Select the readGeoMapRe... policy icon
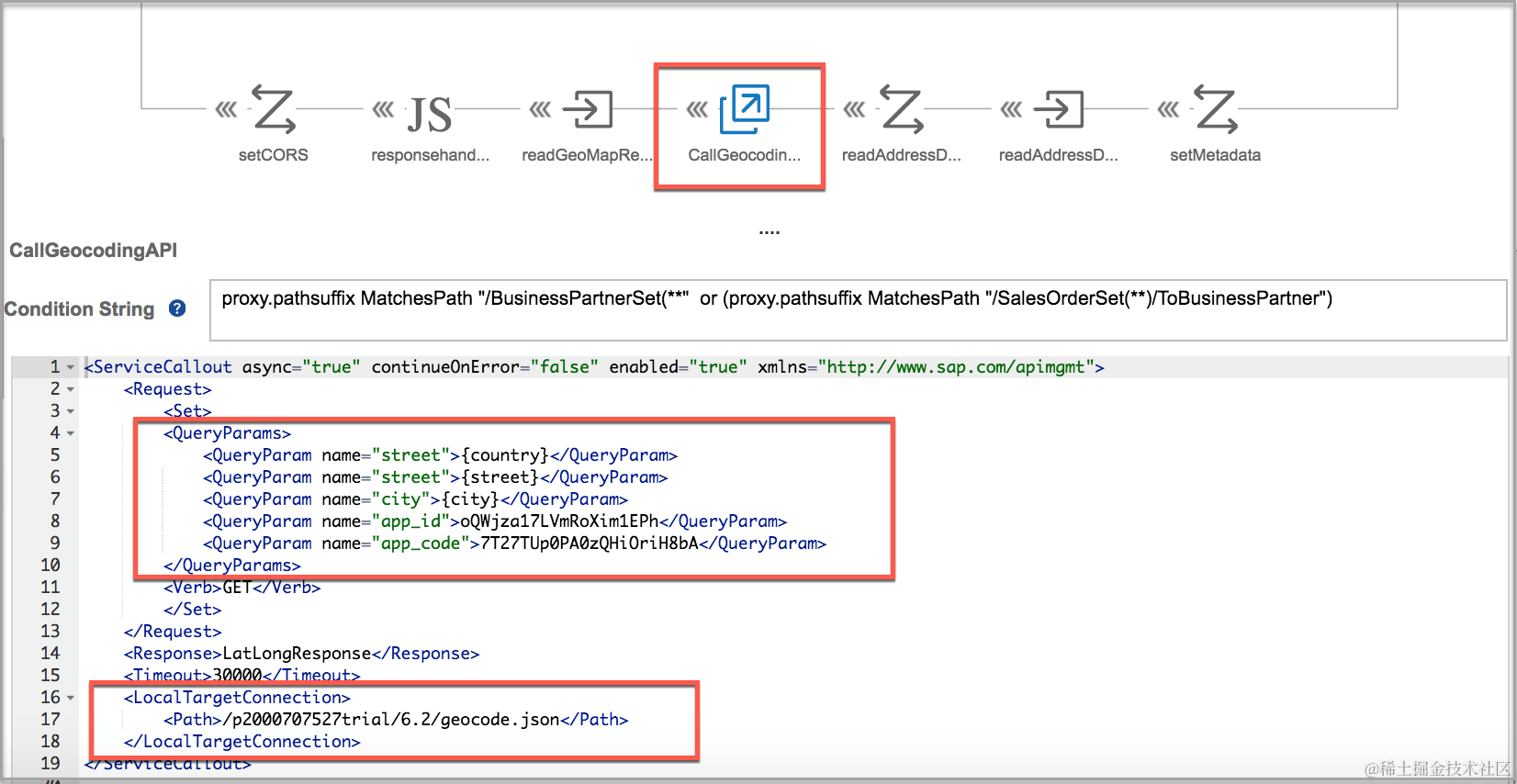 pos(588,110)
